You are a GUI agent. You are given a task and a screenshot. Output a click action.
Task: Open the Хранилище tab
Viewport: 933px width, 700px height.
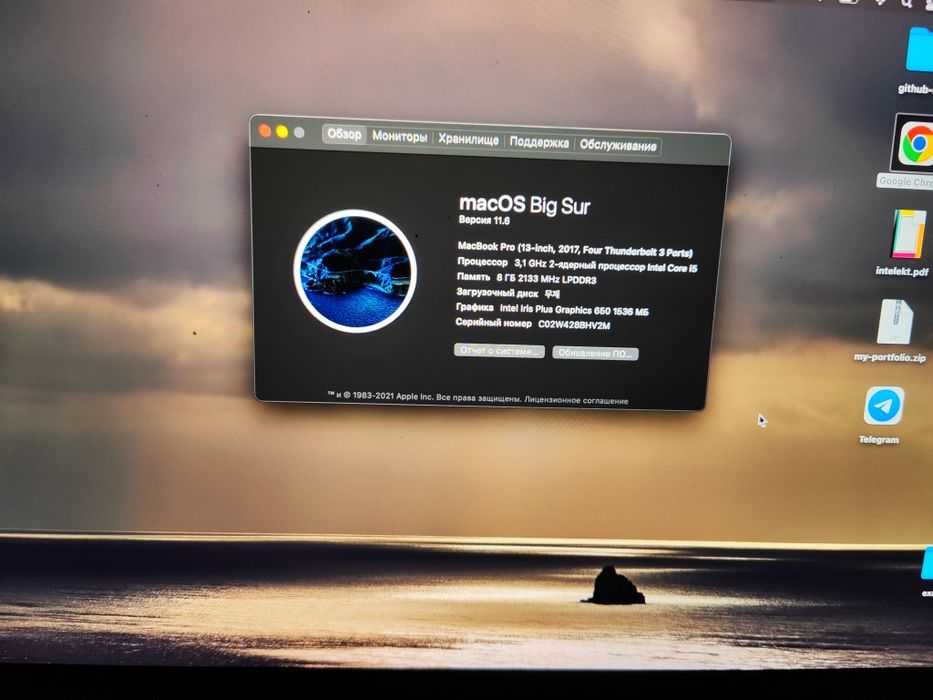(468, 139)
